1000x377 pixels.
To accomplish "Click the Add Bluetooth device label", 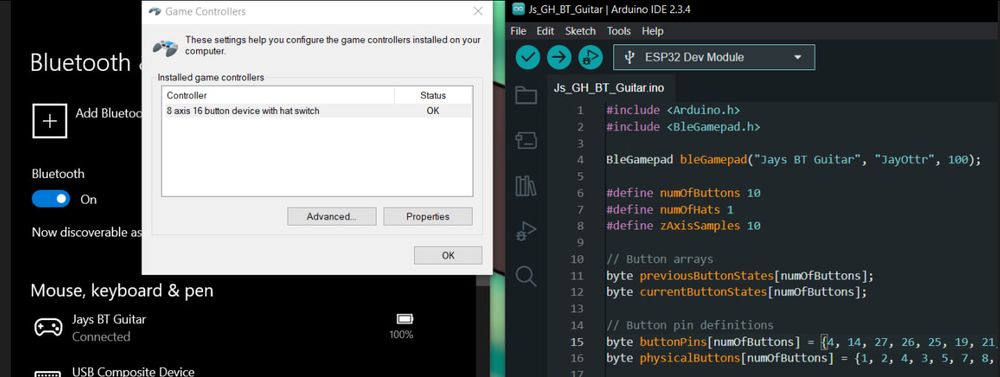I will [x=108, y=113].
